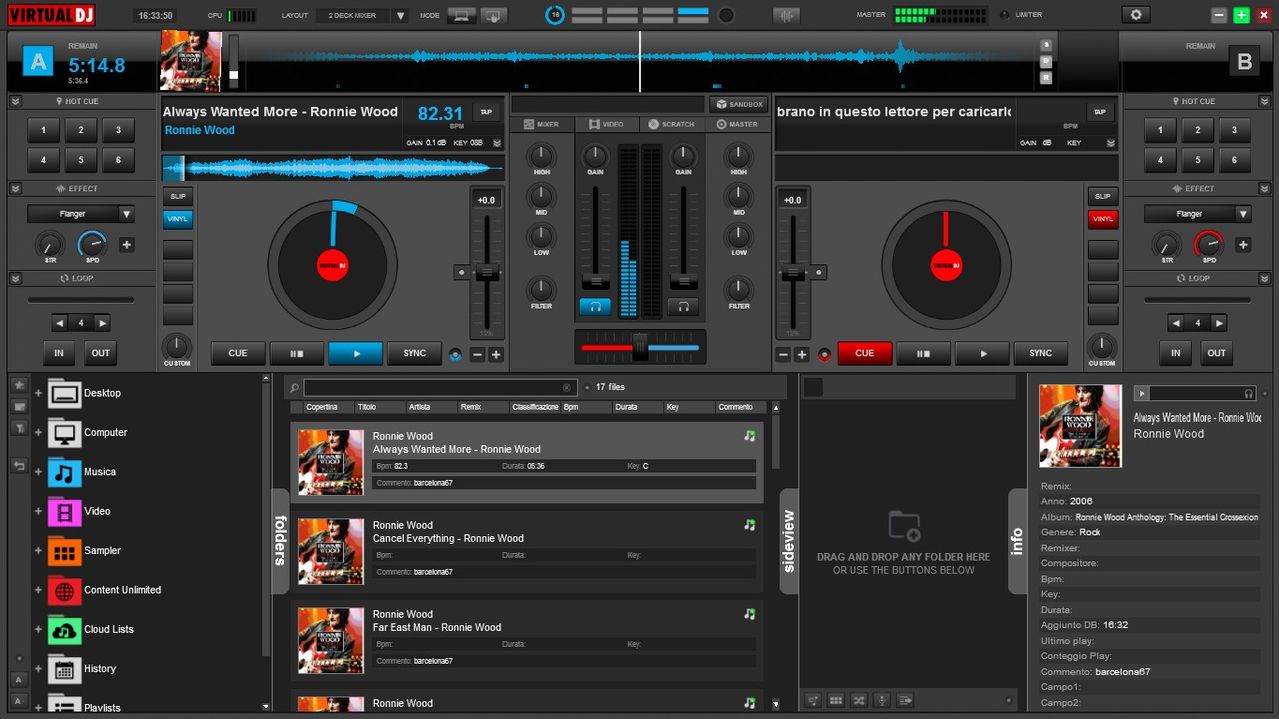This screenshot has height=719, width=1279.
Task: Toggle deck A VINYL mode
Action: tap(177, 219)
